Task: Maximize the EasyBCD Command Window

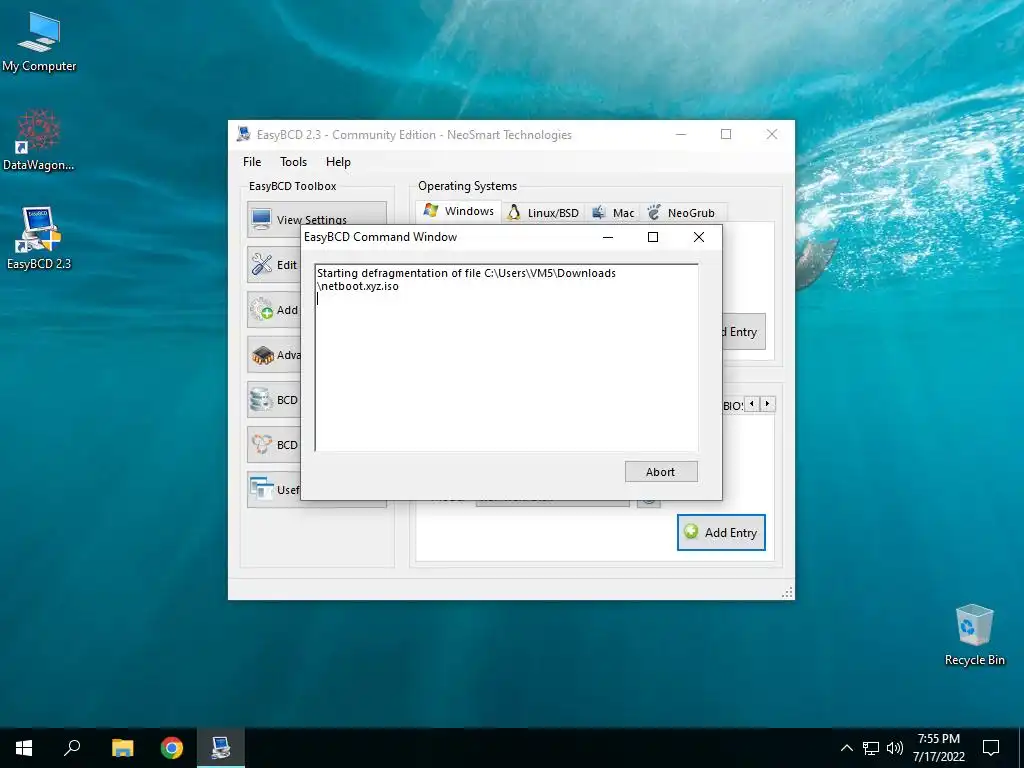Action: (652, 237)
